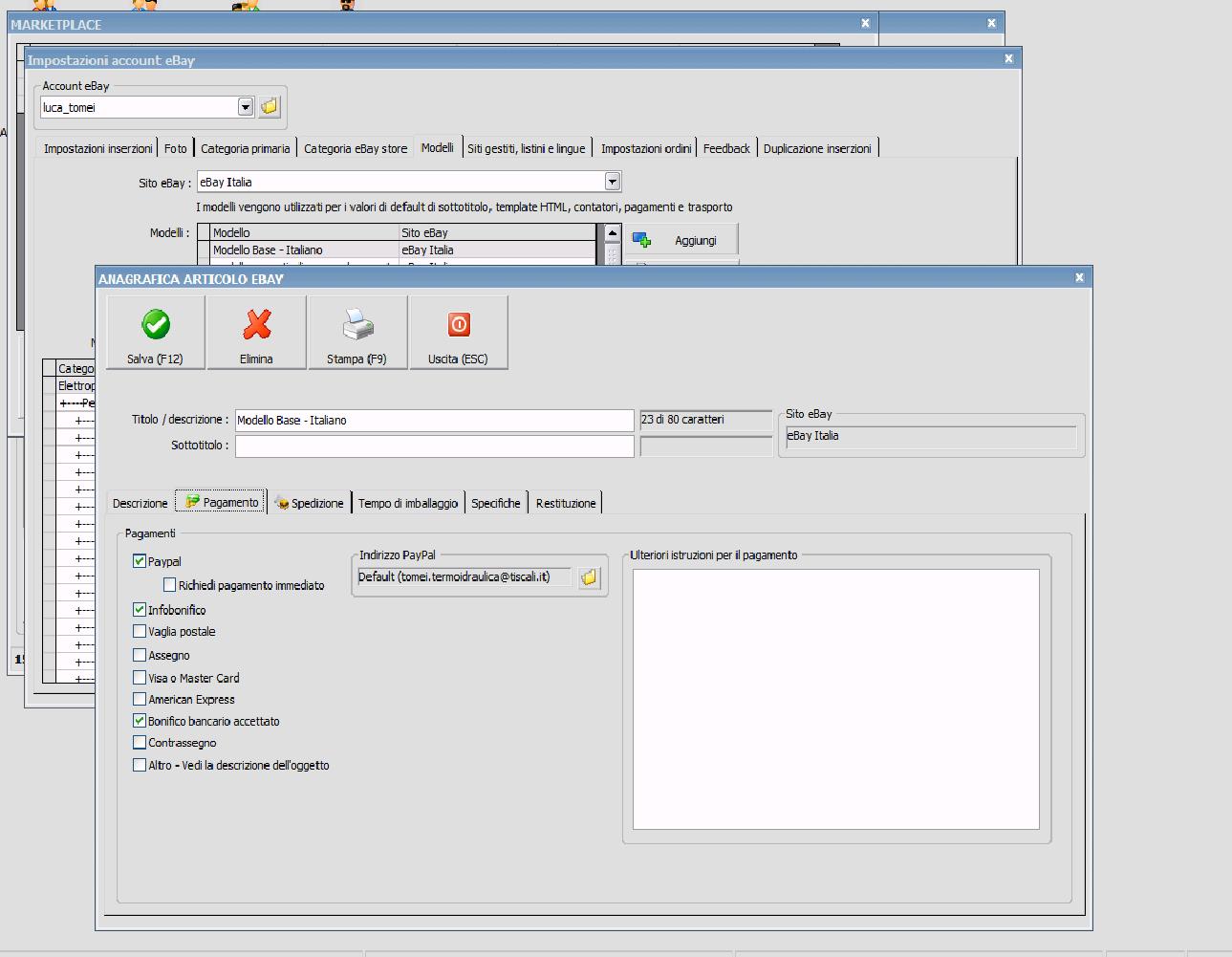Click the Sottotitolo input field

pyautogui.click(x=434, y=446)
